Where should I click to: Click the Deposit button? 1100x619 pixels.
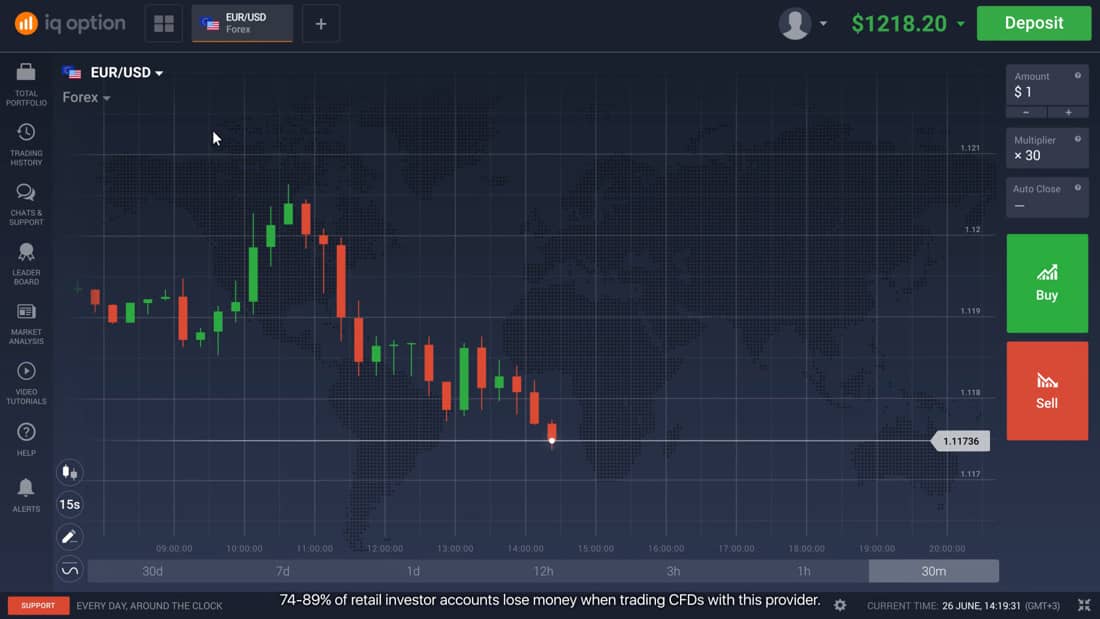pyautogui.click(x=1034, y=24)
